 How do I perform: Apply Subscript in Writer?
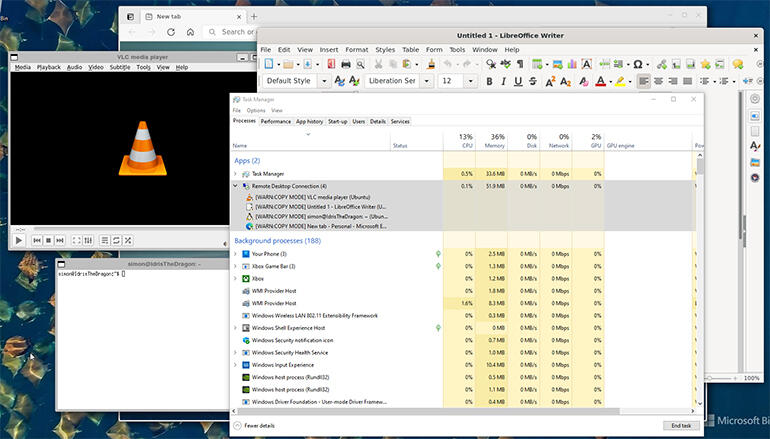click(565, 82)
